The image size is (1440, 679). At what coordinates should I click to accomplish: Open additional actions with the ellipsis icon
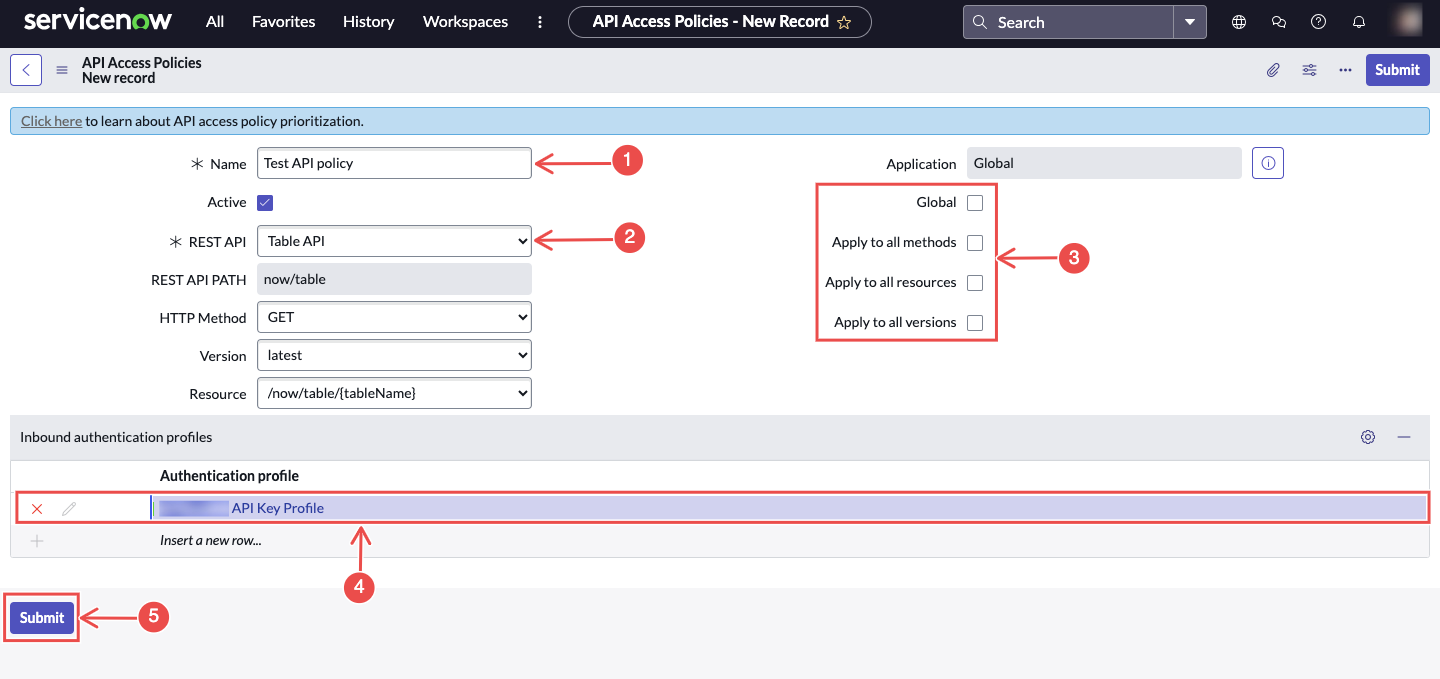click(x=1345, y=69)
